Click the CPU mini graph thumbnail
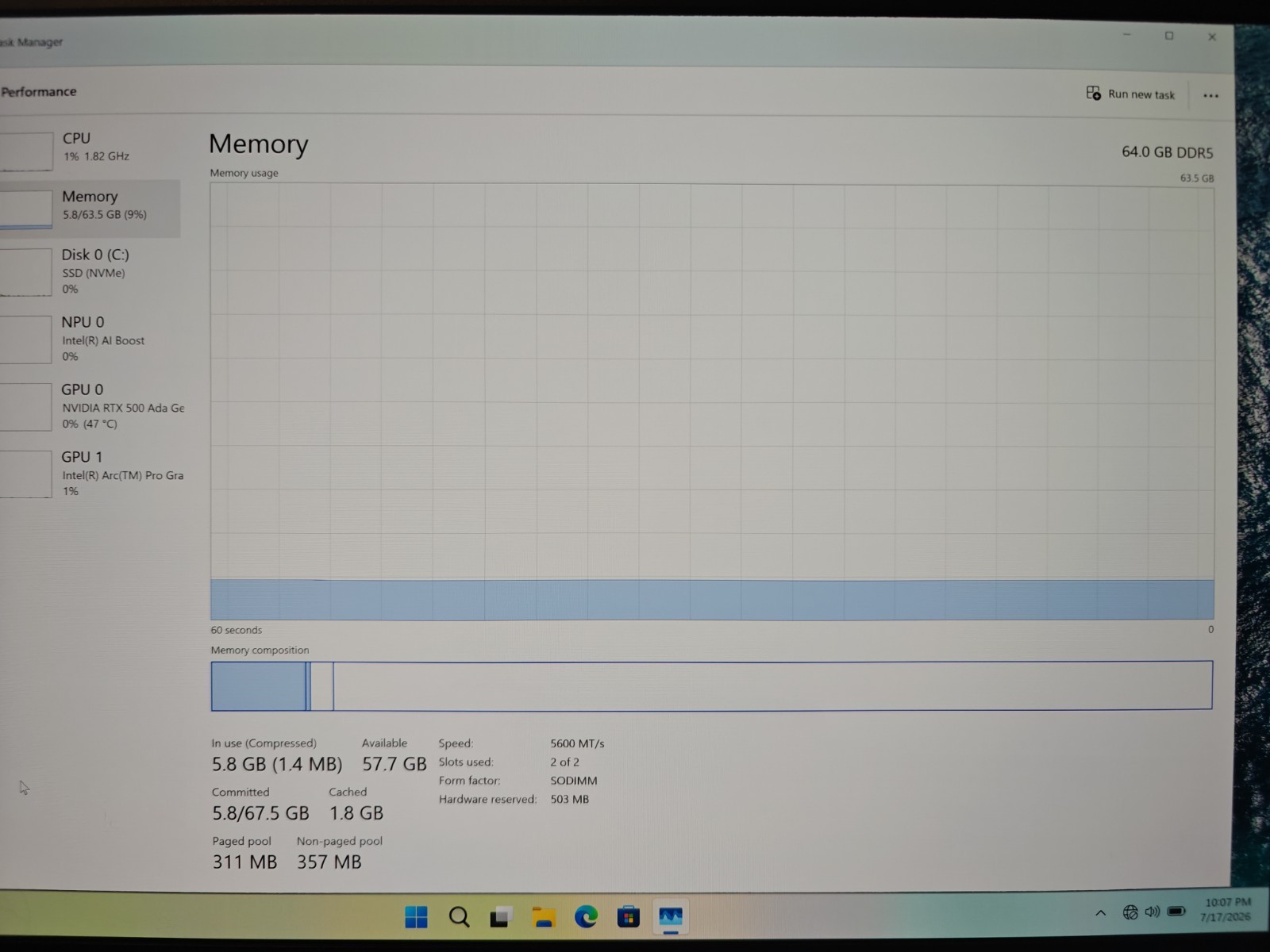 click(x=26, y=151)
